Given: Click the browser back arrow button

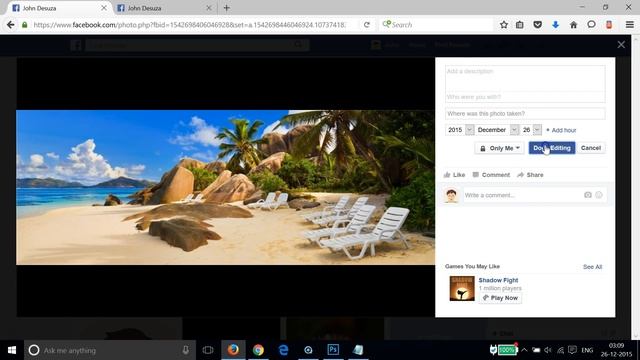Looking at the screenshot, I should click(x=11, y=25).
